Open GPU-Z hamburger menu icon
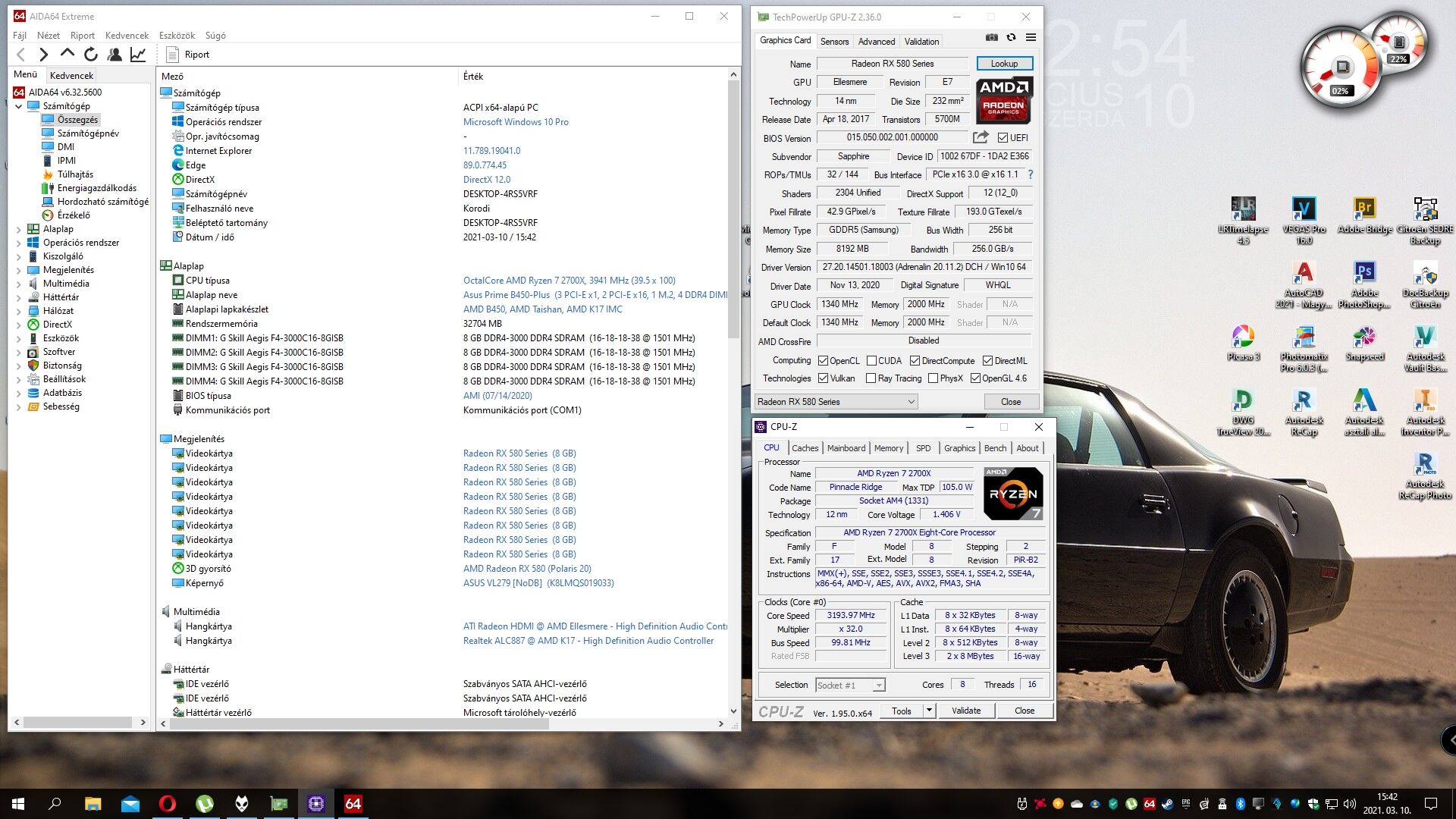 click(x=1031, y=37)
